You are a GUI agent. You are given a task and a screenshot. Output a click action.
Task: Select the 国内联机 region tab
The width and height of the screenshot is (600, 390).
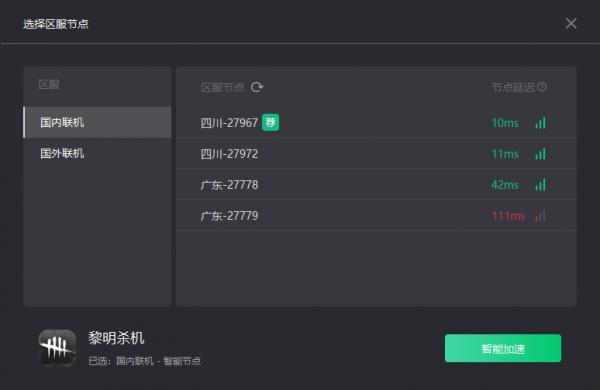coord(97,122)
